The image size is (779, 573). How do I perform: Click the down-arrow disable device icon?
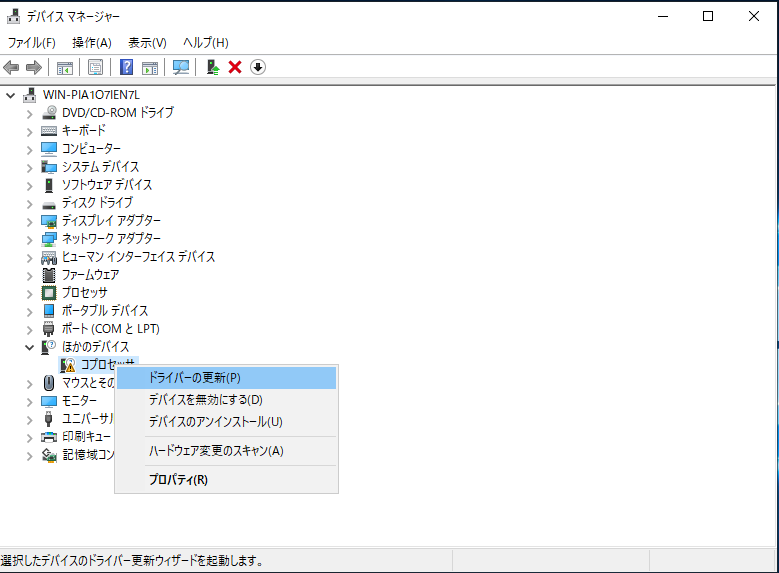258,67
